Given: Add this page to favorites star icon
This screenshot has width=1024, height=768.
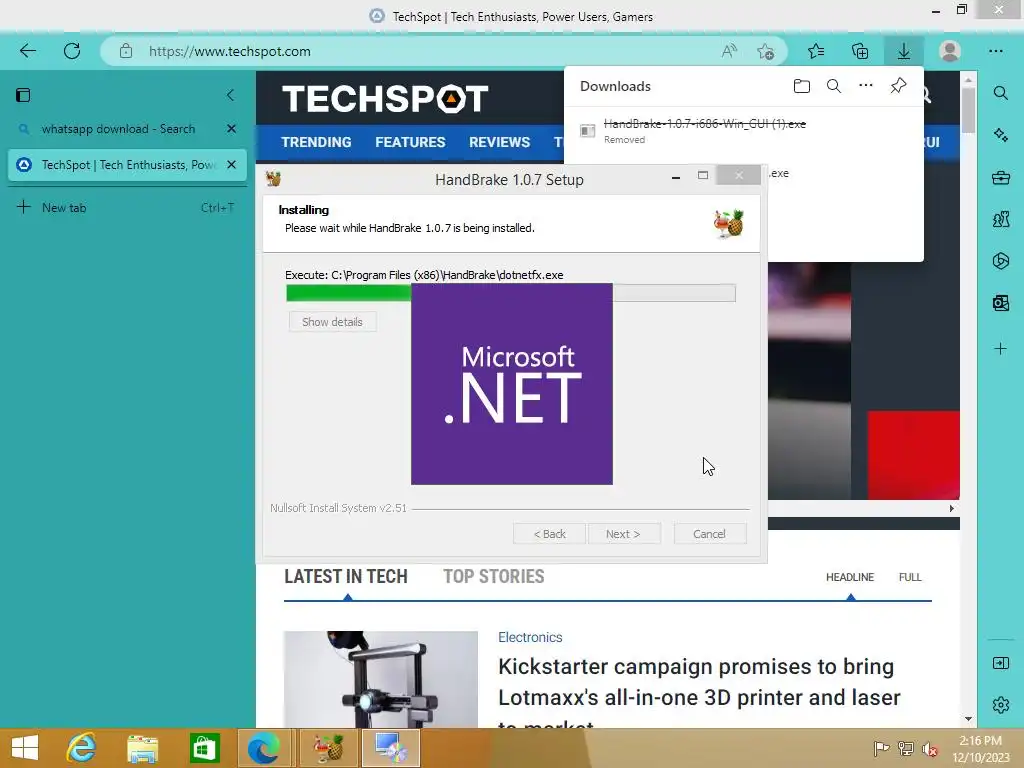Looking at the screenshot, I should [x=766, y=51].
